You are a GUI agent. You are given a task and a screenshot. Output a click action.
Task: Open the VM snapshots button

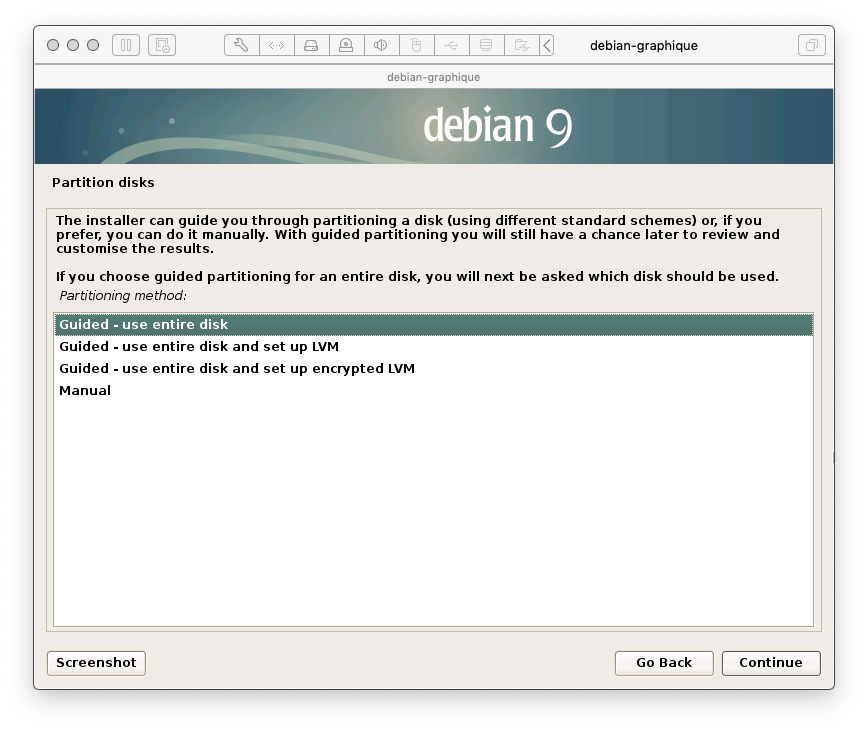(162, 45)
